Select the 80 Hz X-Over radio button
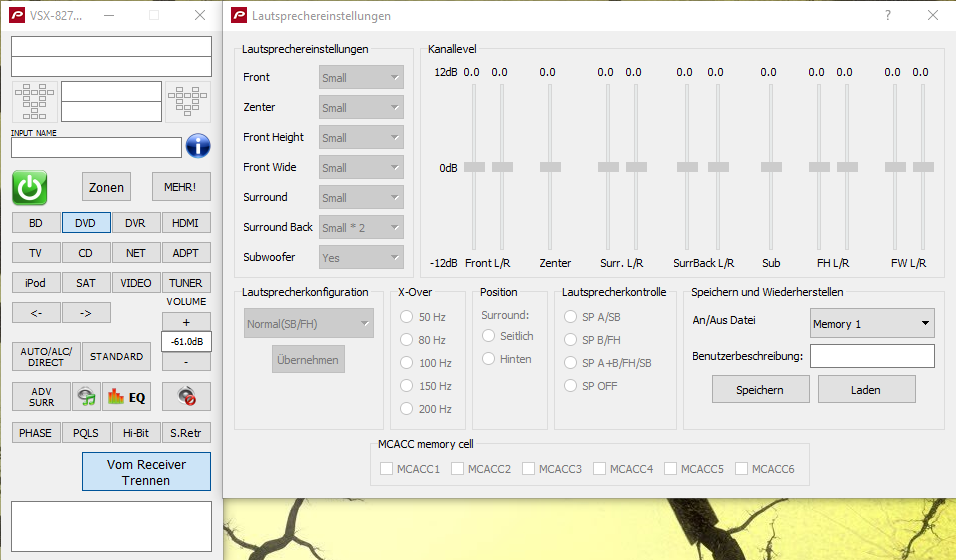Screen dimensions: 956x560 [x=407, y=340]
